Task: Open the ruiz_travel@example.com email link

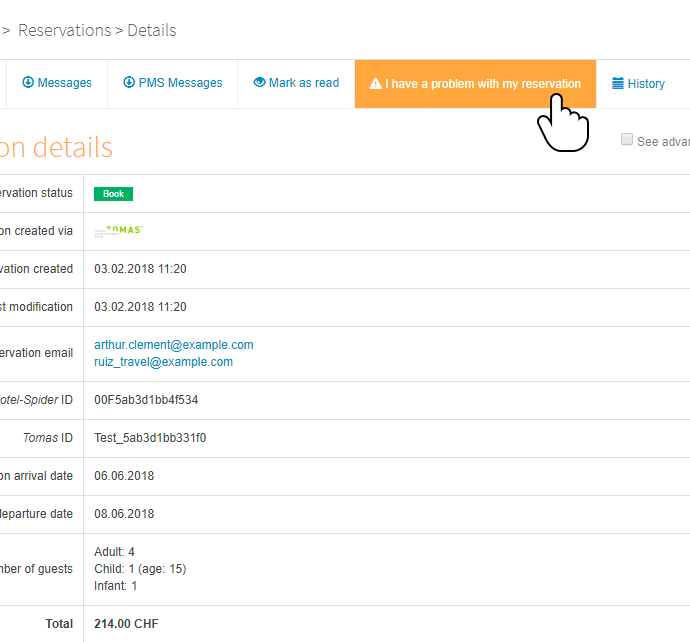Action: click(x=163, y=362)
